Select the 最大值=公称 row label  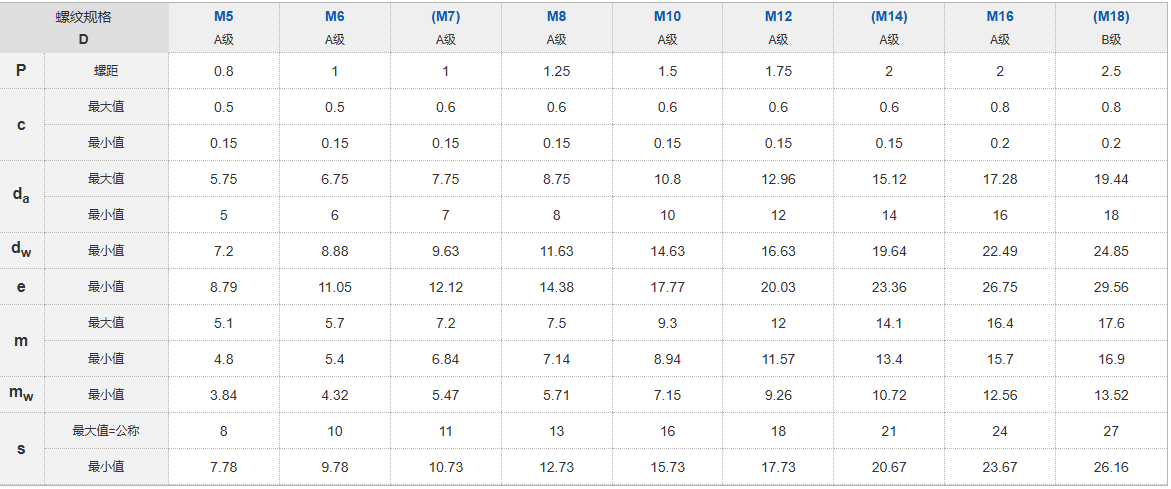click(106, 431)
